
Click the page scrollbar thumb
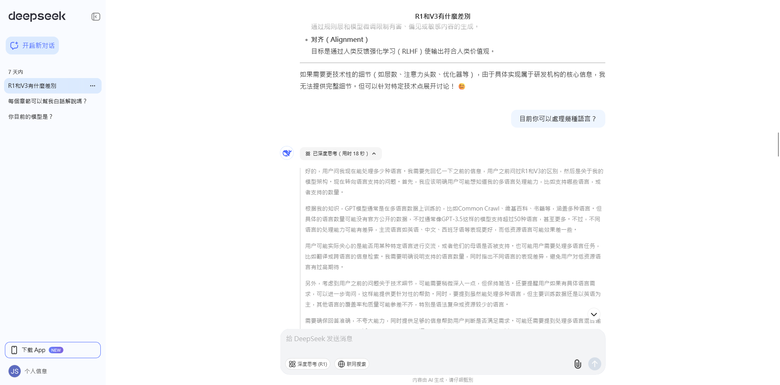(x=778, y=145)
